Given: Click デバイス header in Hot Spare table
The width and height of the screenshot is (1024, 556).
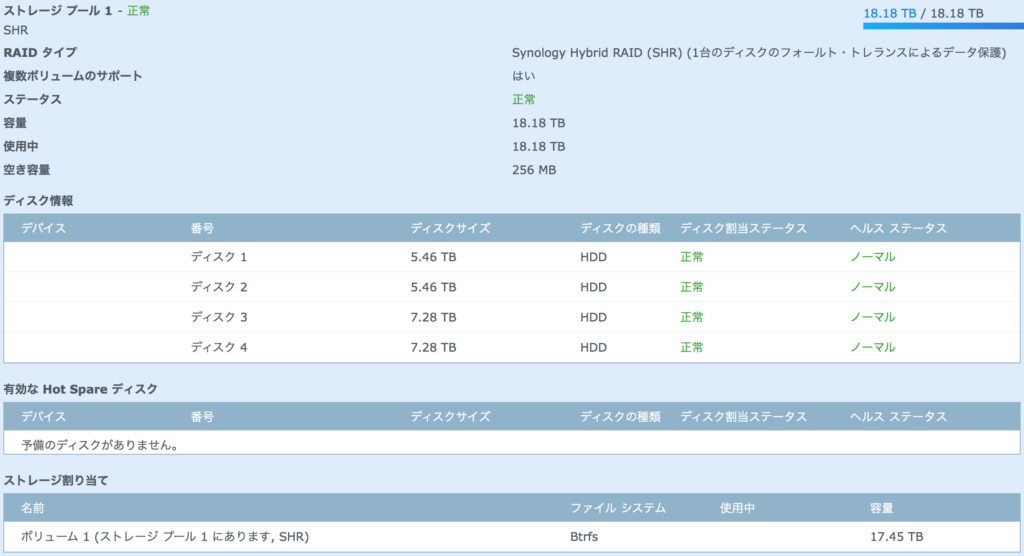Looking at the screenshot, I should click(44, 416).
